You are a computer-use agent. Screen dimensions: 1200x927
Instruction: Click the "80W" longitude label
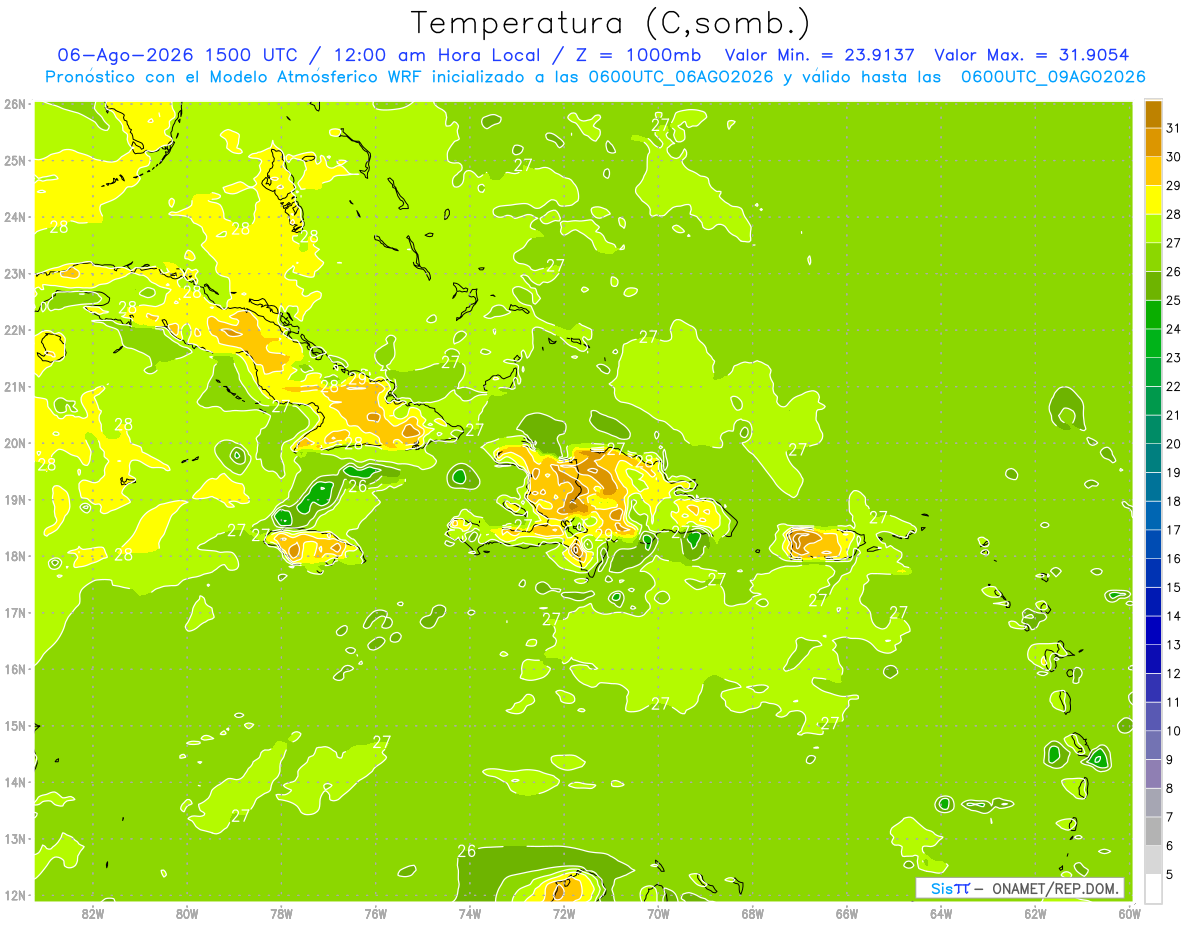coord(187,913)
